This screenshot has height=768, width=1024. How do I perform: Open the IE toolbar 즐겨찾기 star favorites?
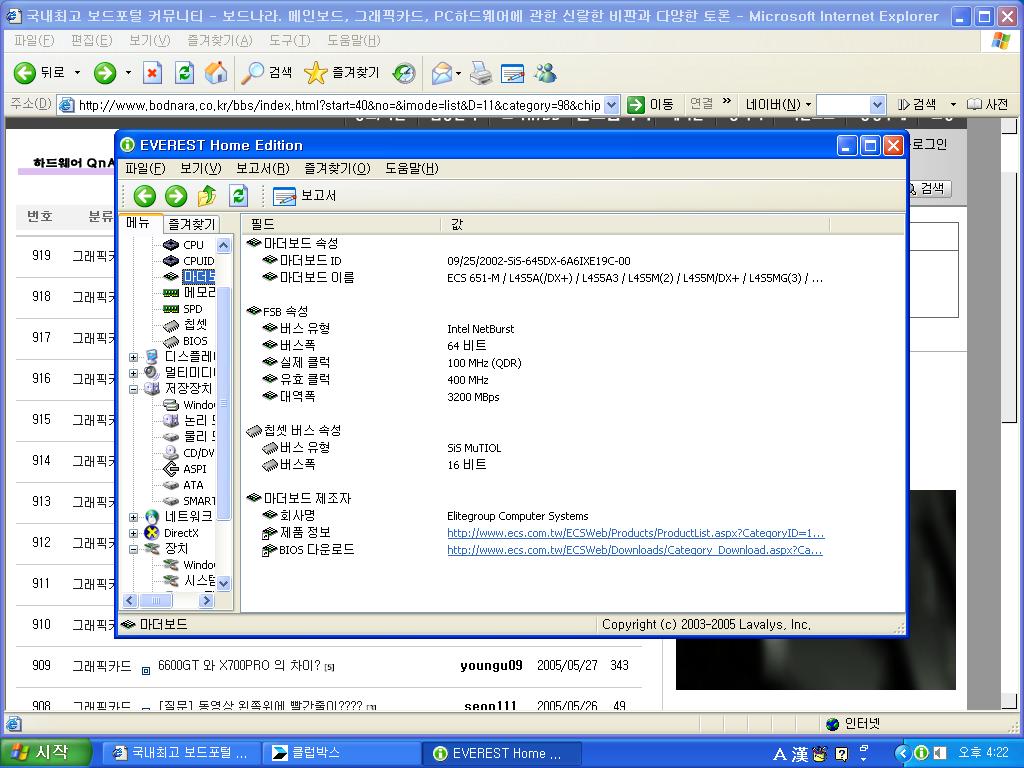pyautogui.click(x=342, y=72)
